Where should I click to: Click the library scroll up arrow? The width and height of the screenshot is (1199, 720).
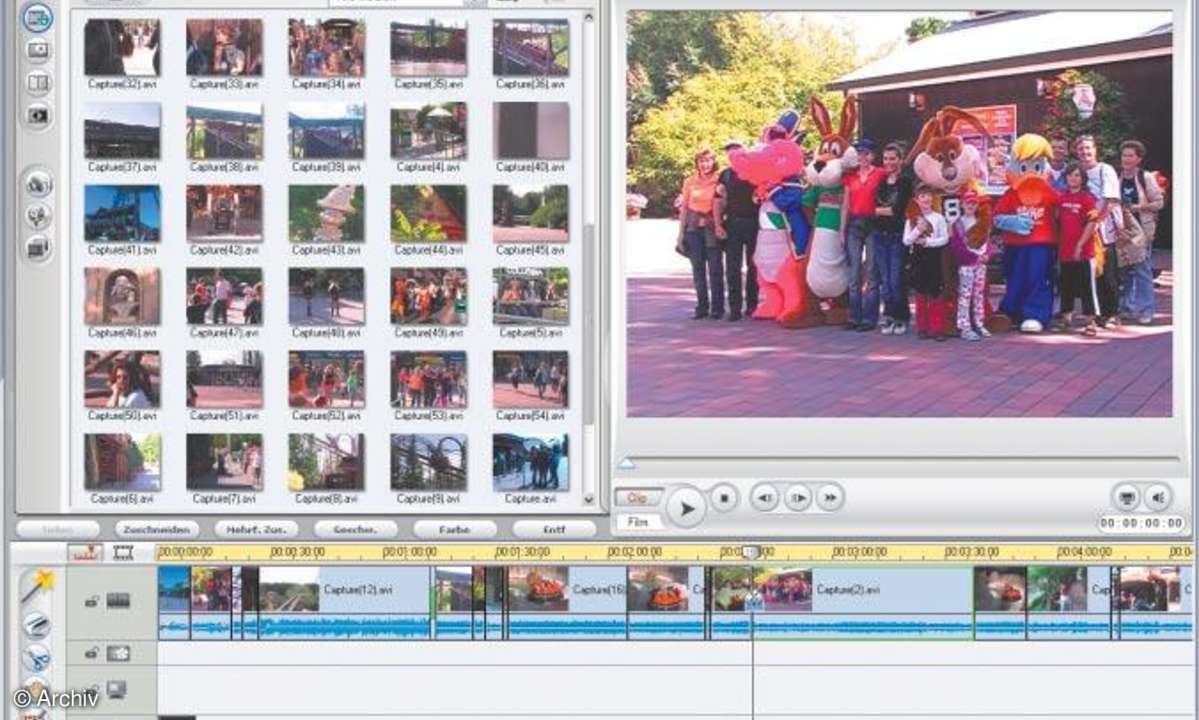click(x=588, y=17)
